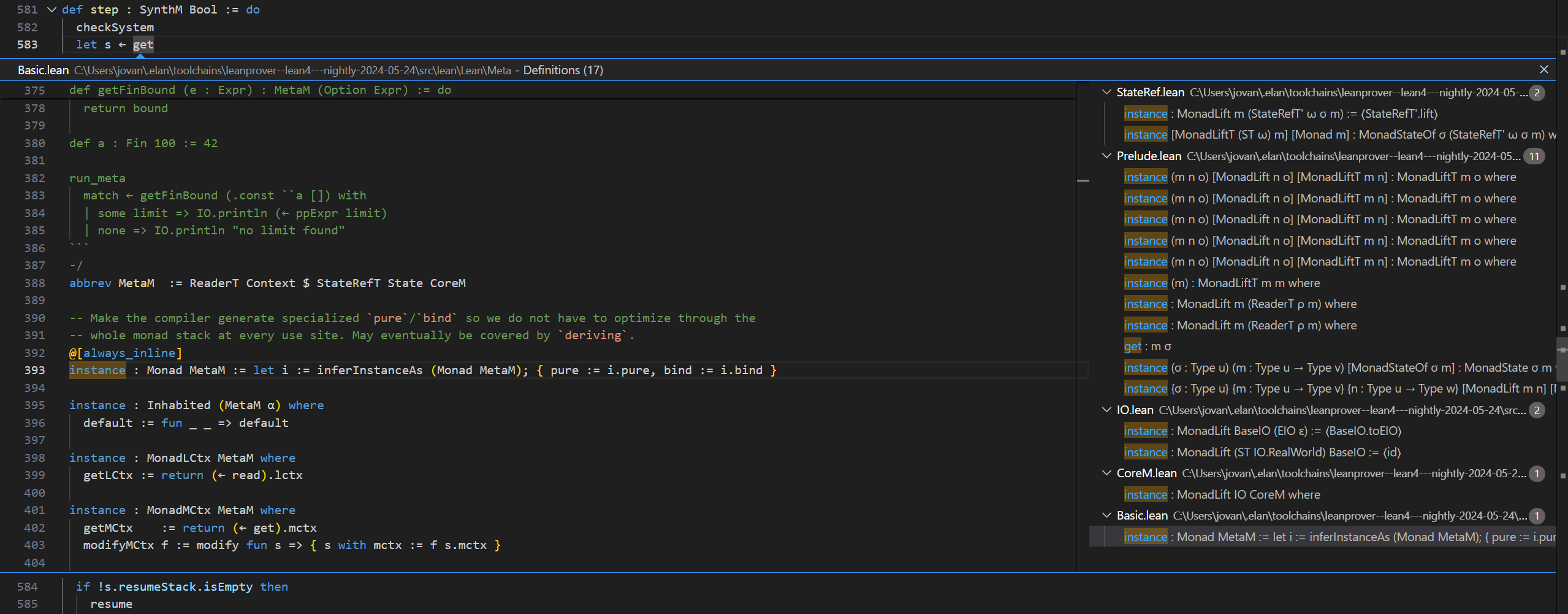Screen dimensions: 1568x614
Task: Click 'MetaM' in the abbrev on line 388
Action: click(x=136, y=283)
